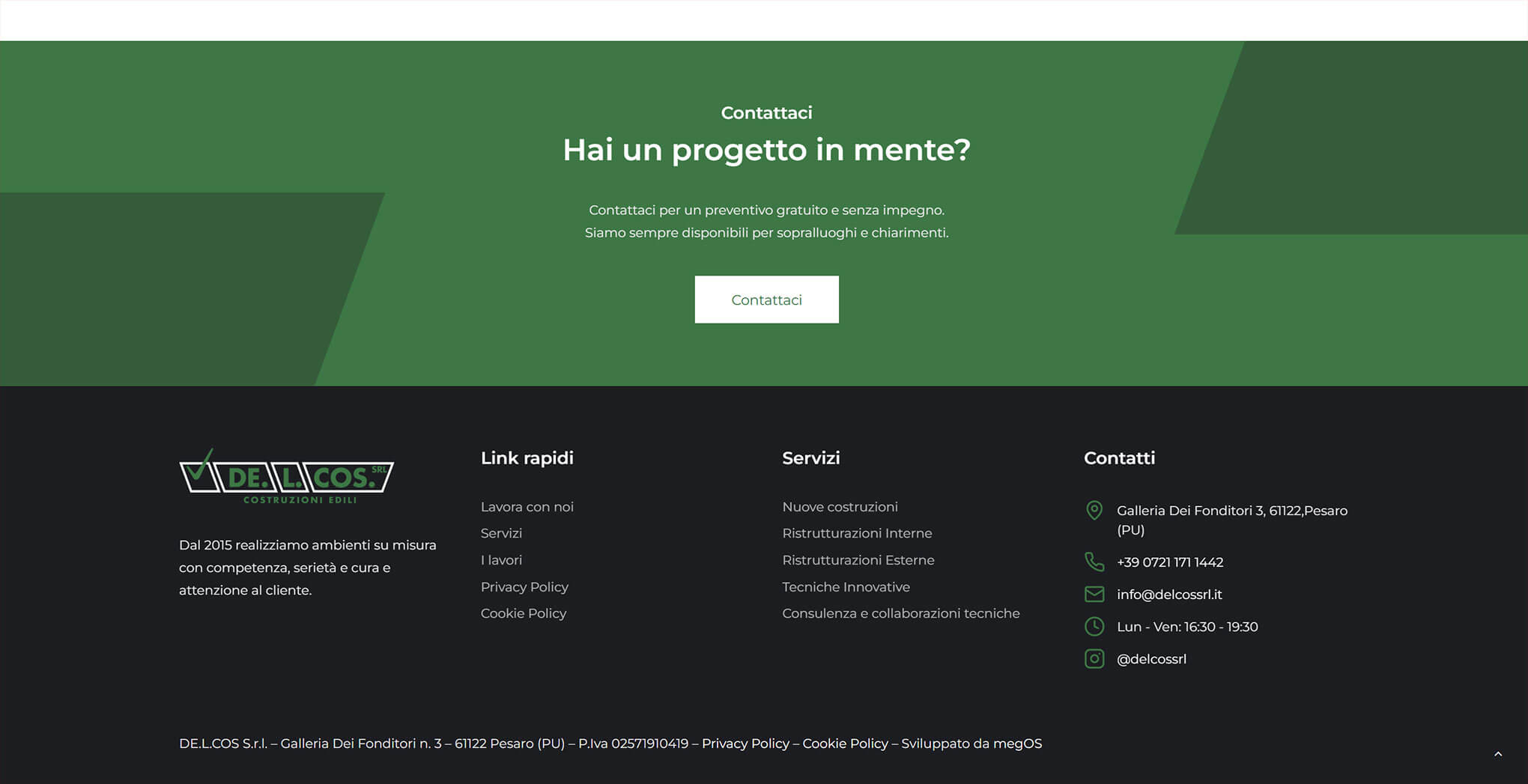The width and height of the screenshot is (1528, 784).
Task: Click the phone icon in Contatti
Action: pos(1094,562)
